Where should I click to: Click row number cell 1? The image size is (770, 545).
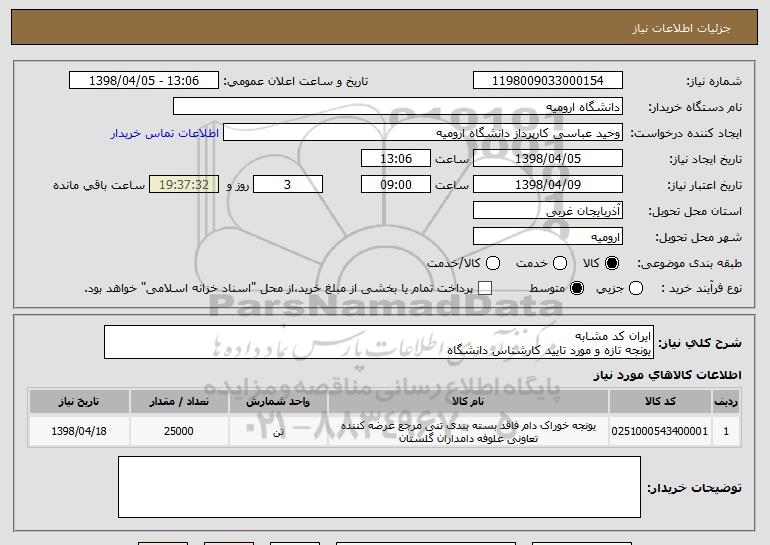click(726, 431)
